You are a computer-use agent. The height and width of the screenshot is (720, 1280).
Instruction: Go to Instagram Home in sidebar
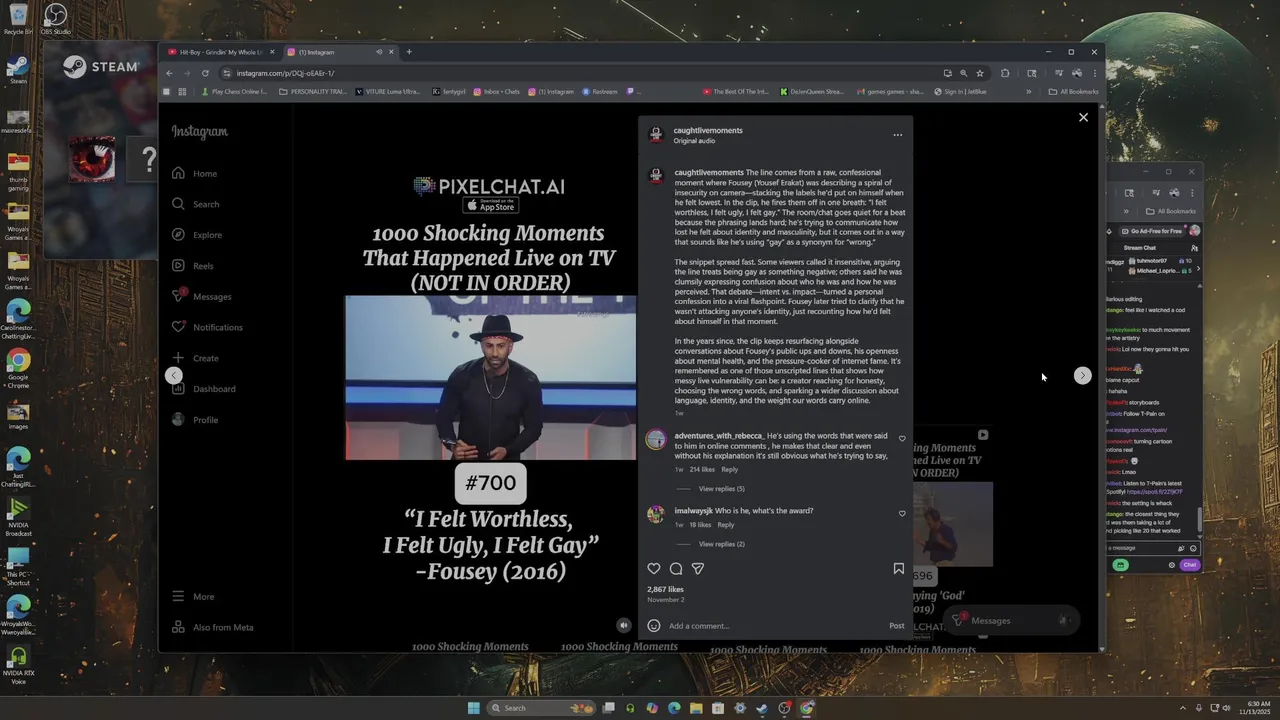coord(195,173)
